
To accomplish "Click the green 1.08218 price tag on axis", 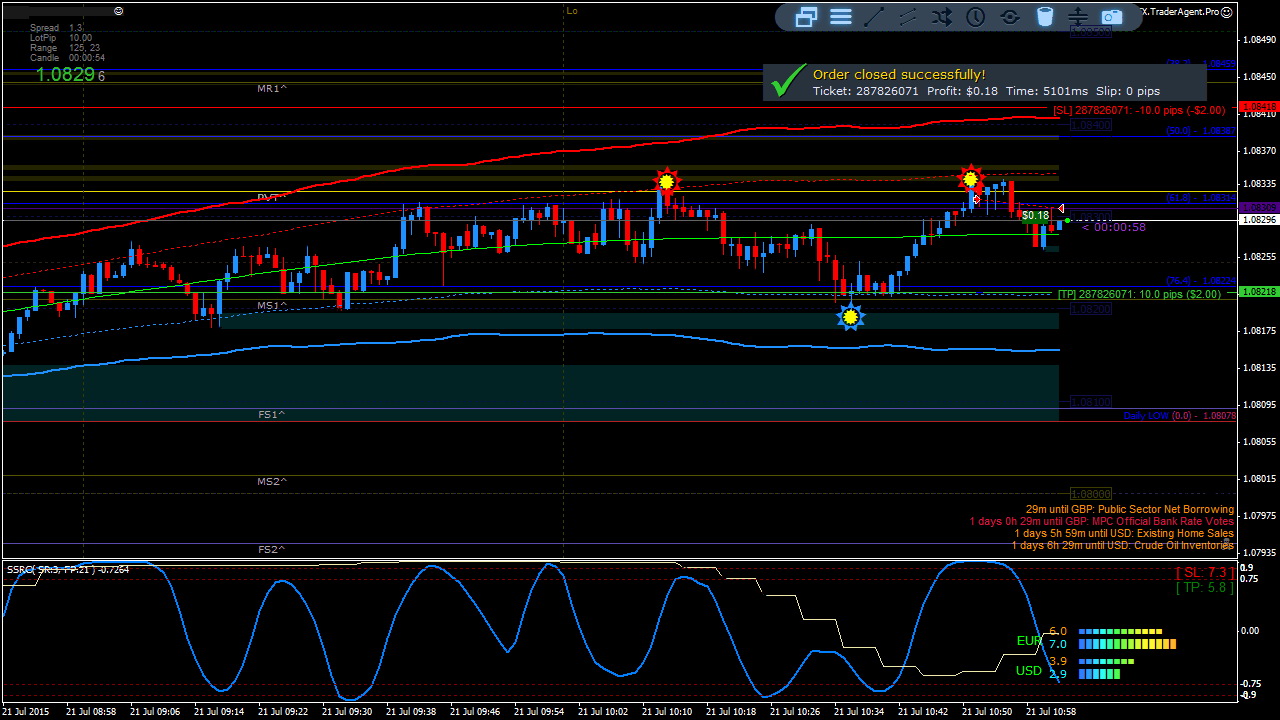I will (x=1258, y=291).
